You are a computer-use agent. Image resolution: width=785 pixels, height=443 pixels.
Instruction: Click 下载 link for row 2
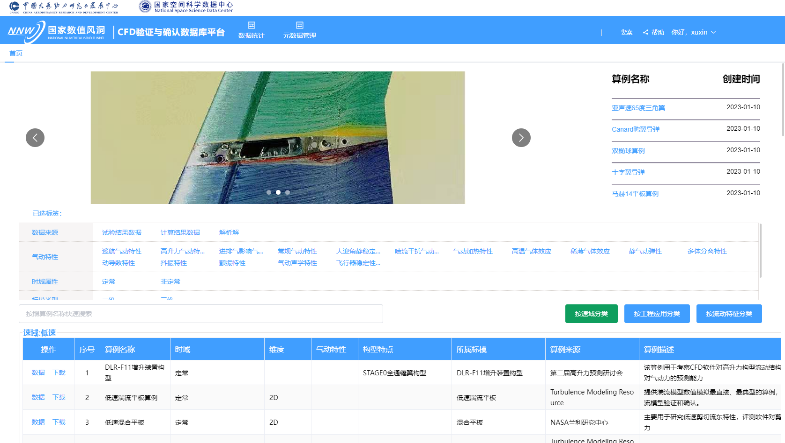59,397
